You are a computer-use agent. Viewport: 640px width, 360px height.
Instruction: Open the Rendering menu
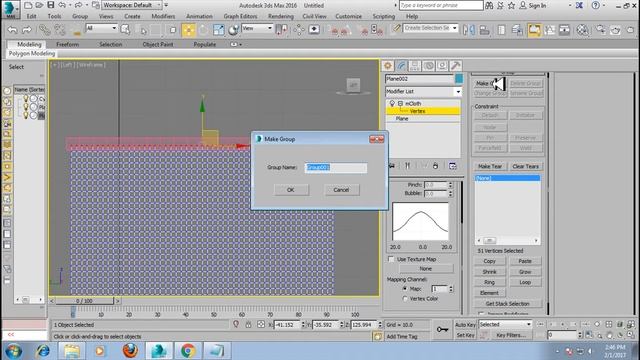tap(280, 16)
